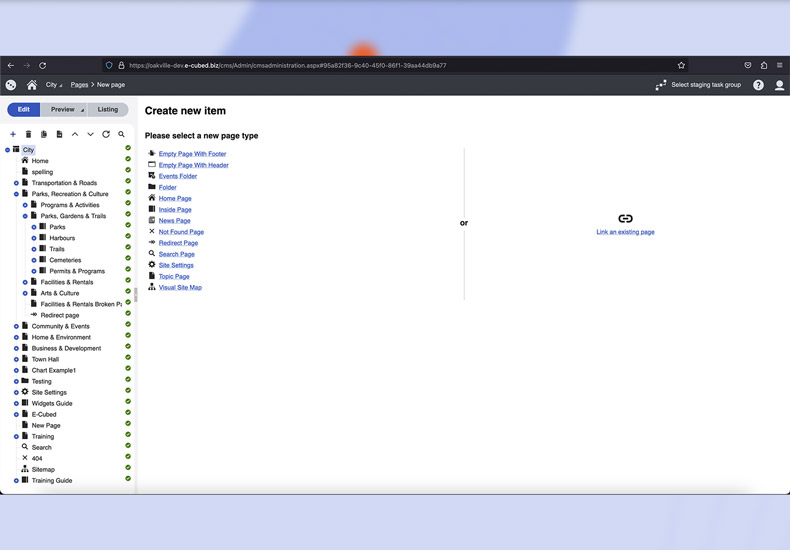
Task: Move page down with the down arrow icon
Action: pyautogui.click(x=90, y=134)
